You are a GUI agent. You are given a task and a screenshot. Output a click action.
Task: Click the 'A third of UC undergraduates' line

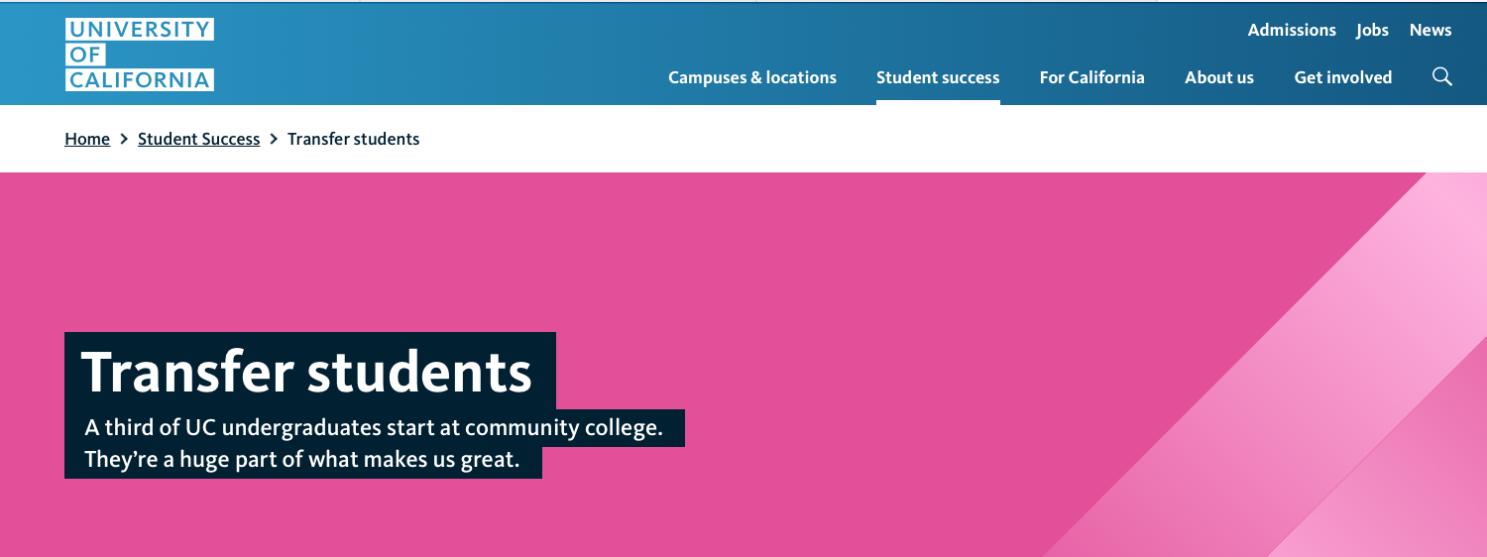374,428
